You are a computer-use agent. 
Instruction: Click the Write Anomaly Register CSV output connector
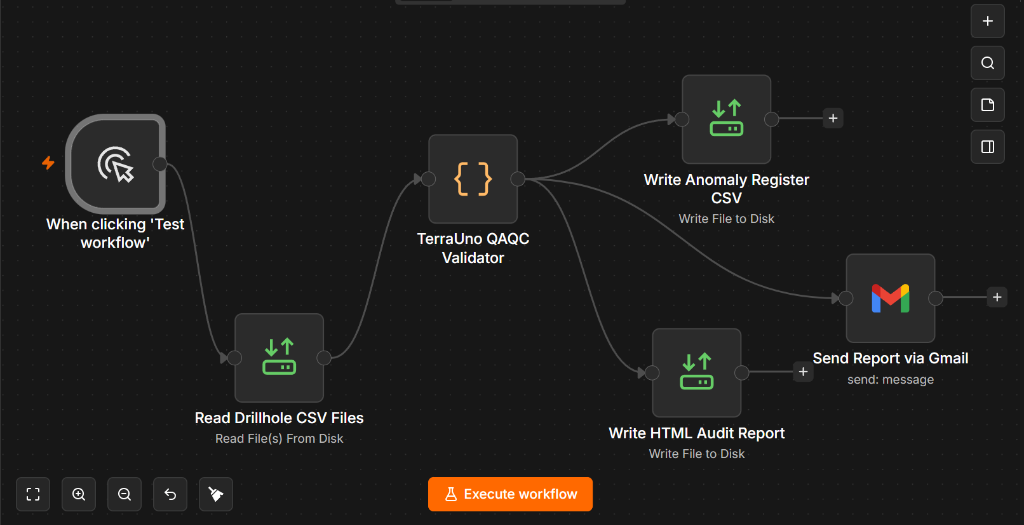tap(771, 119)
